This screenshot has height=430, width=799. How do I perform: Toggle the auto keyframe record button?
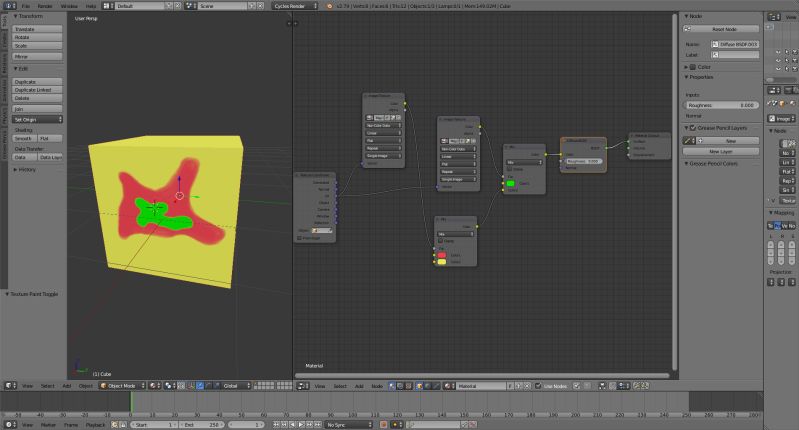[x=383, y=424]
